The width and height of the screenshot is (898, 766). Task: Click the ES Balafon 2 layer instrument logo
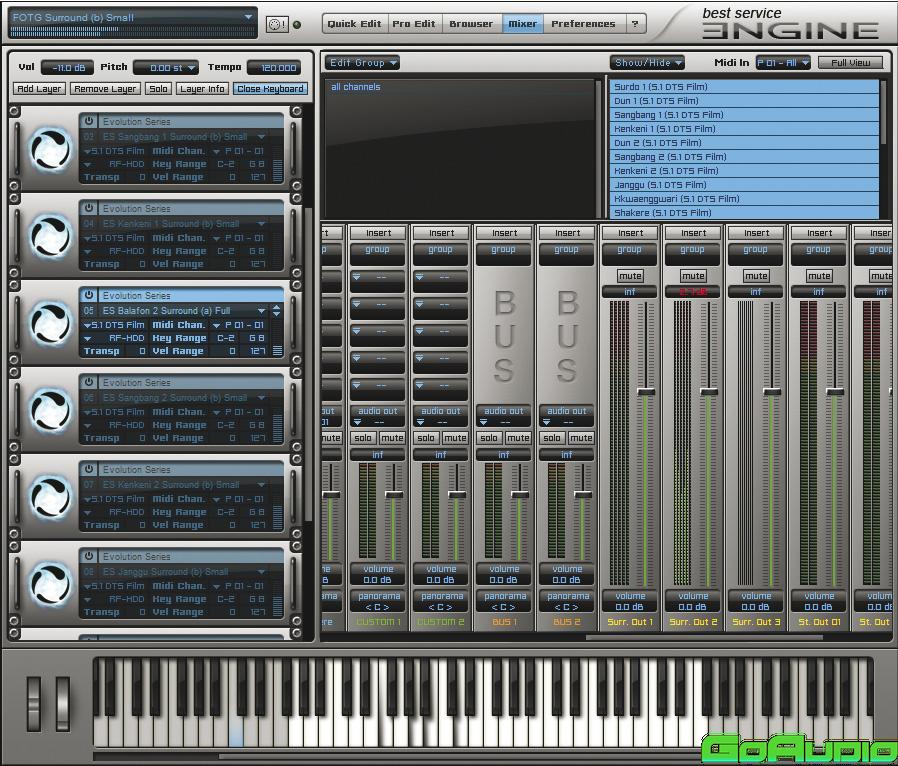tap(50, 323)
